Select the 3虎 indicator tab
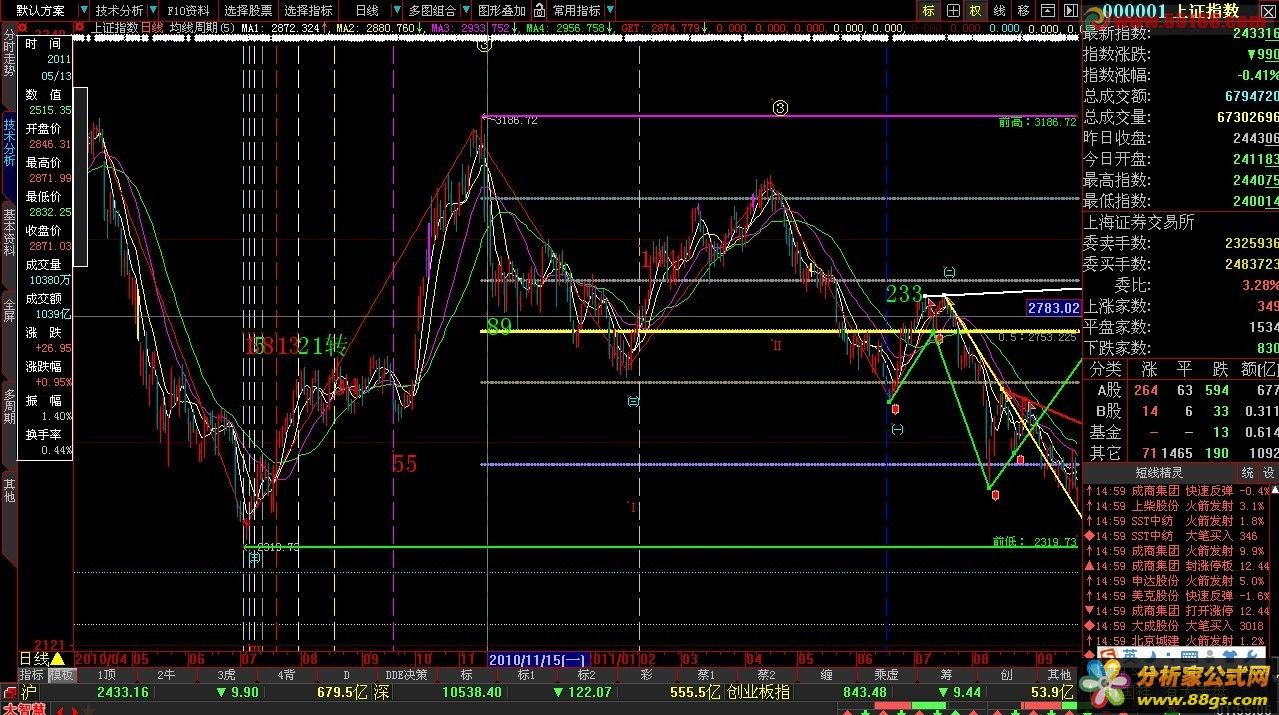 tap(226, 675)
